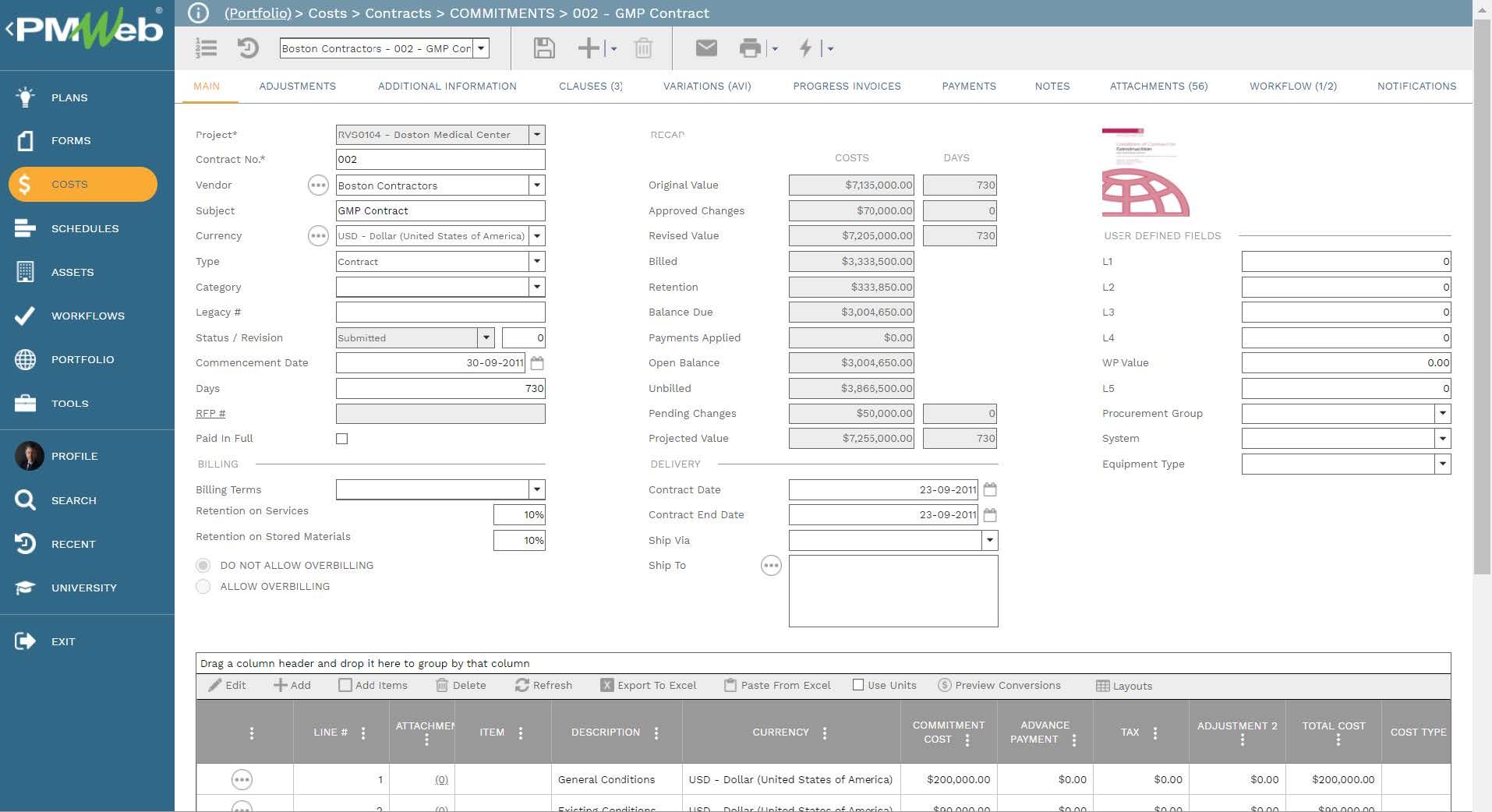The width and height of the screenshot is (1492, 812).
Task: Switch to the Progress Invoices tab
Action: coord(847,86)
